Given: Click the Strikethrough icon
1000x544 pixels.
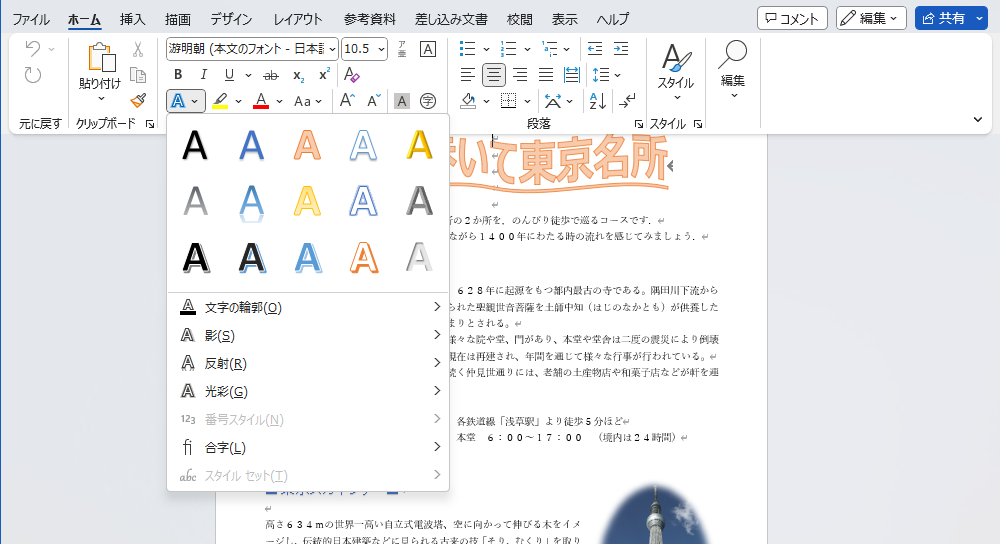Looking at the screenshot, I should tap(271, 75).
